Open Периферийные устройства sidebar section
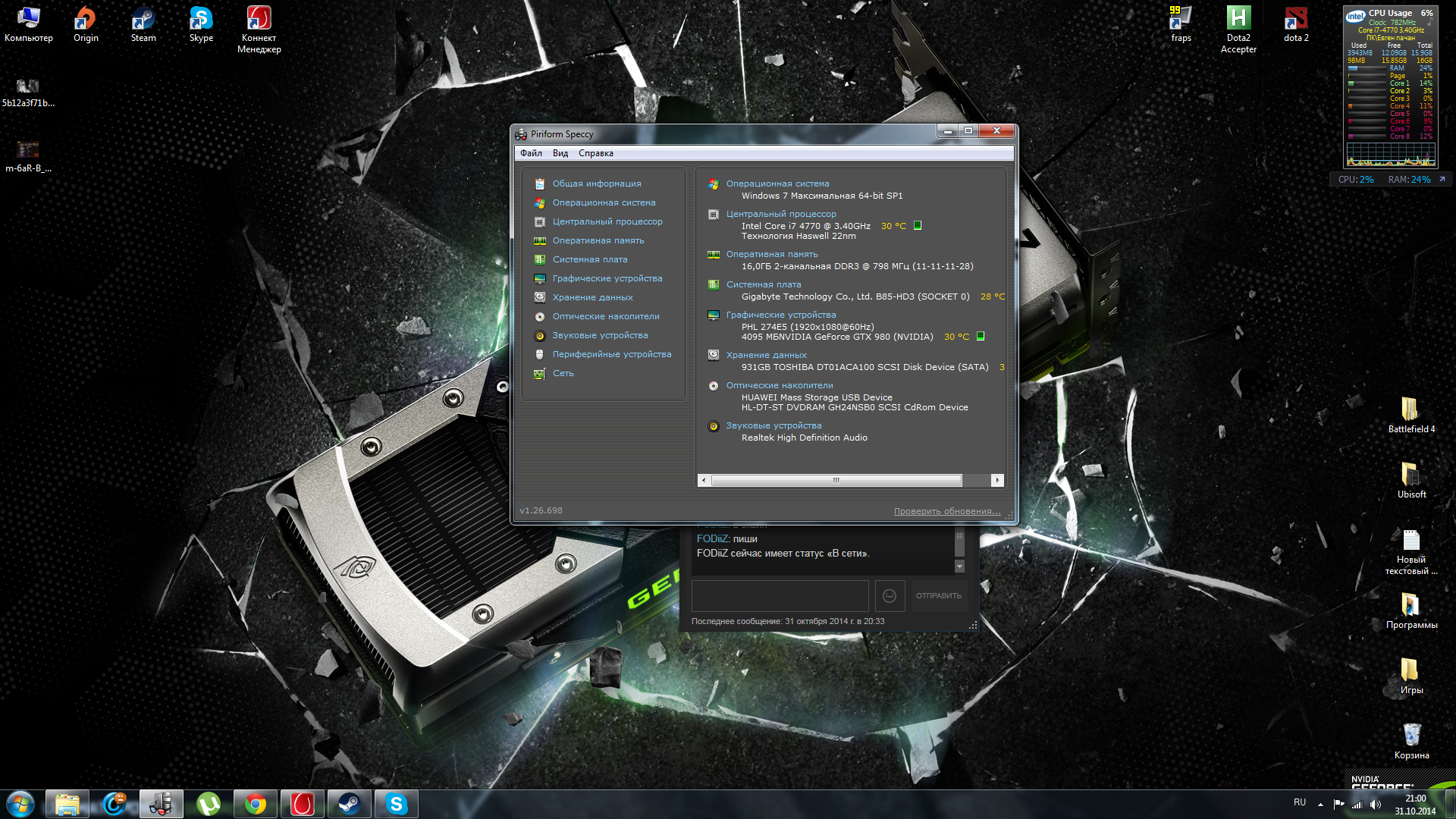The image size is (1456, 819). coord(611,354)
